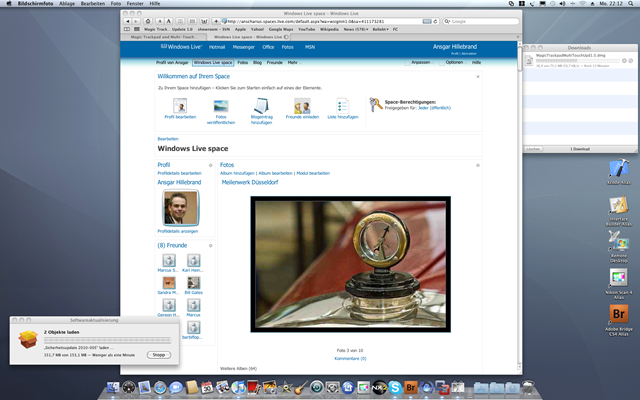Open the Remote Desktop icon on the desktop
640x400 pixels.
click(615, 239)
